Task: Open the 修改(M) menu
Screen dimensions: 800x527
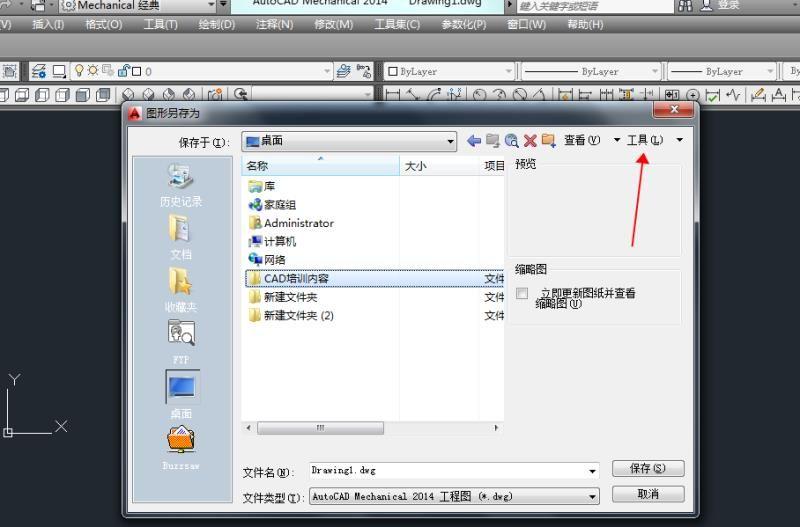Action: (334, 24)
